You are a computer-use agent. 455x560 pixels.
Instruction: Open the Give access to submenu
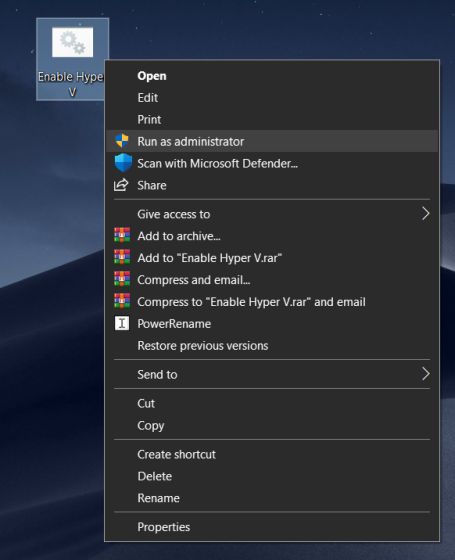coord(272,214)
